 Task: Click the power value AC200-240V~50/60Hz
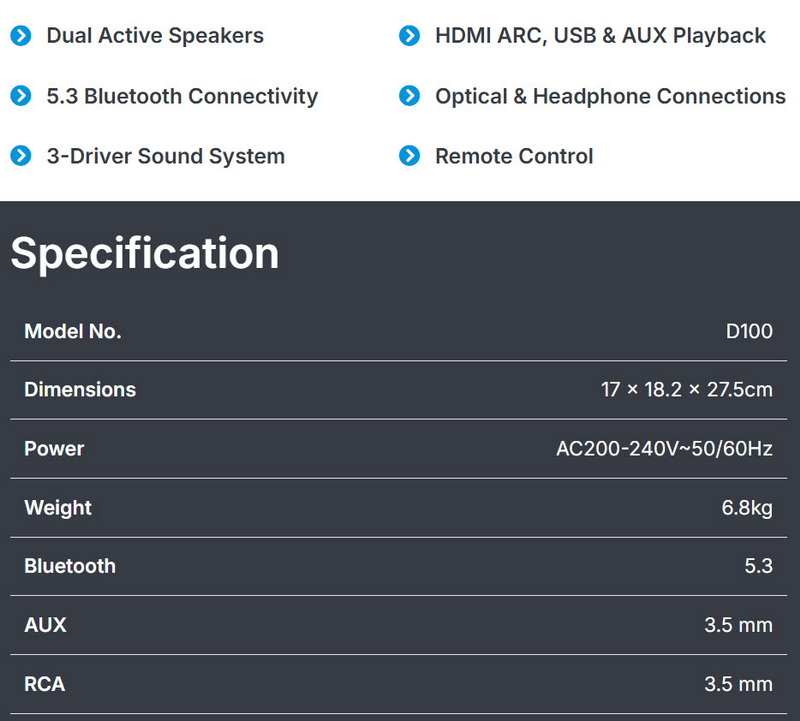tap(664, 449)
